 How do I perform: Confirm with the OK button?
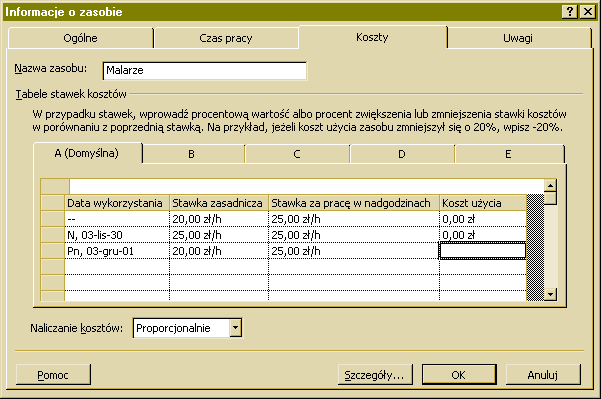[x=459, y=374]
